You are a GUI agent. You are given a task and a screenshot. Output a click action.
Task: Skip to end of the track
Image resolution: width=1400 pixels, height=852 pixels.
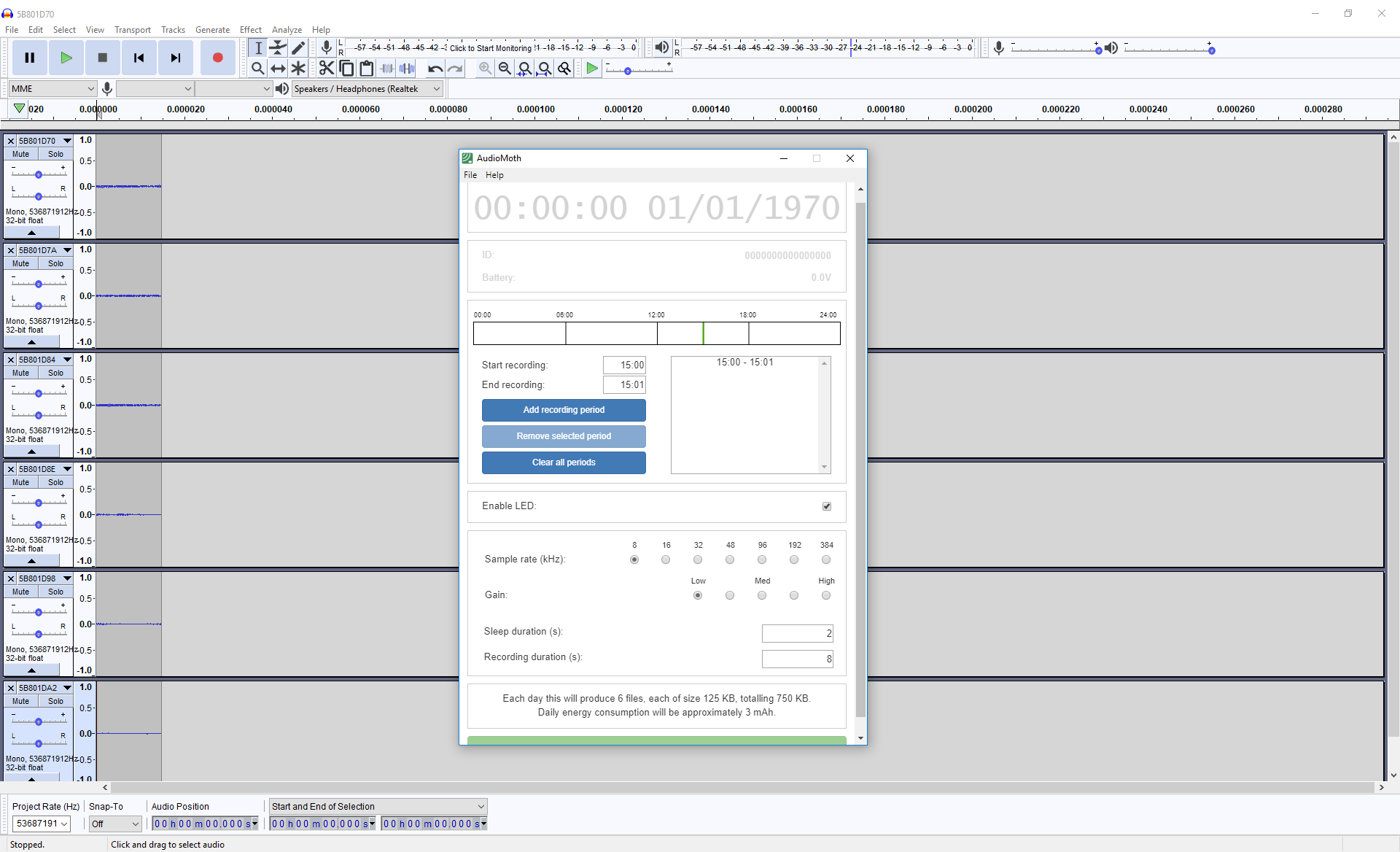click(x=176, y=58)
